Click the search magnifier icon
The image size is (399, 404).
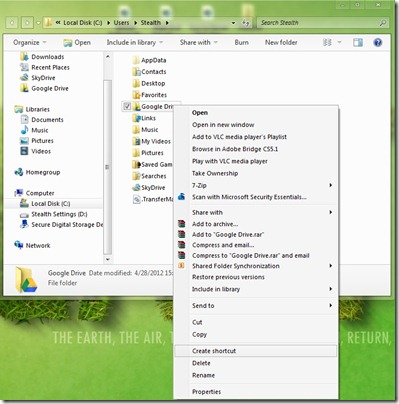click(383, 23)
